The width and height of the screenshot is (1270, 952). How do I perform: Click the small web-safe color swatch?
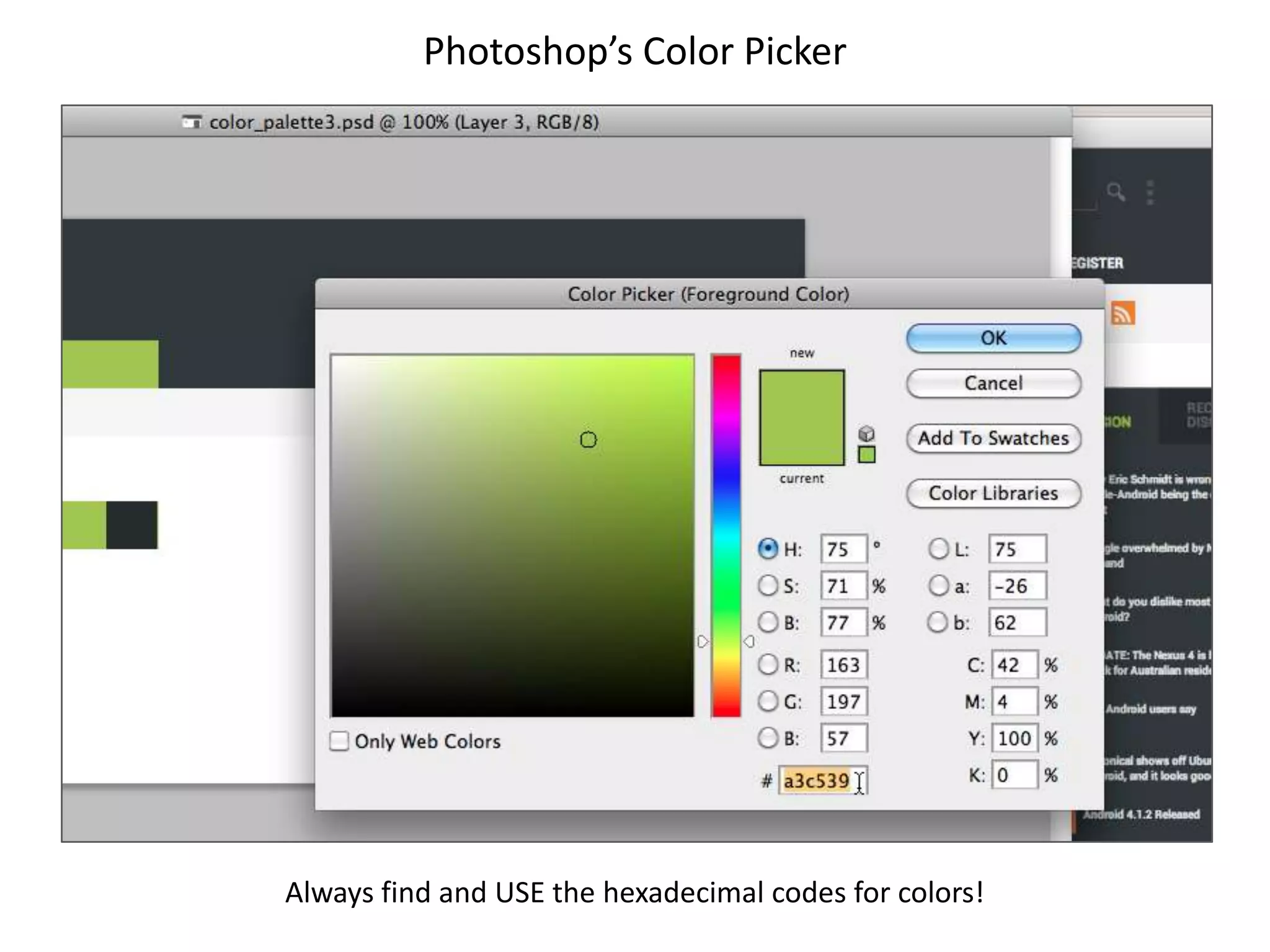[867, 455]
